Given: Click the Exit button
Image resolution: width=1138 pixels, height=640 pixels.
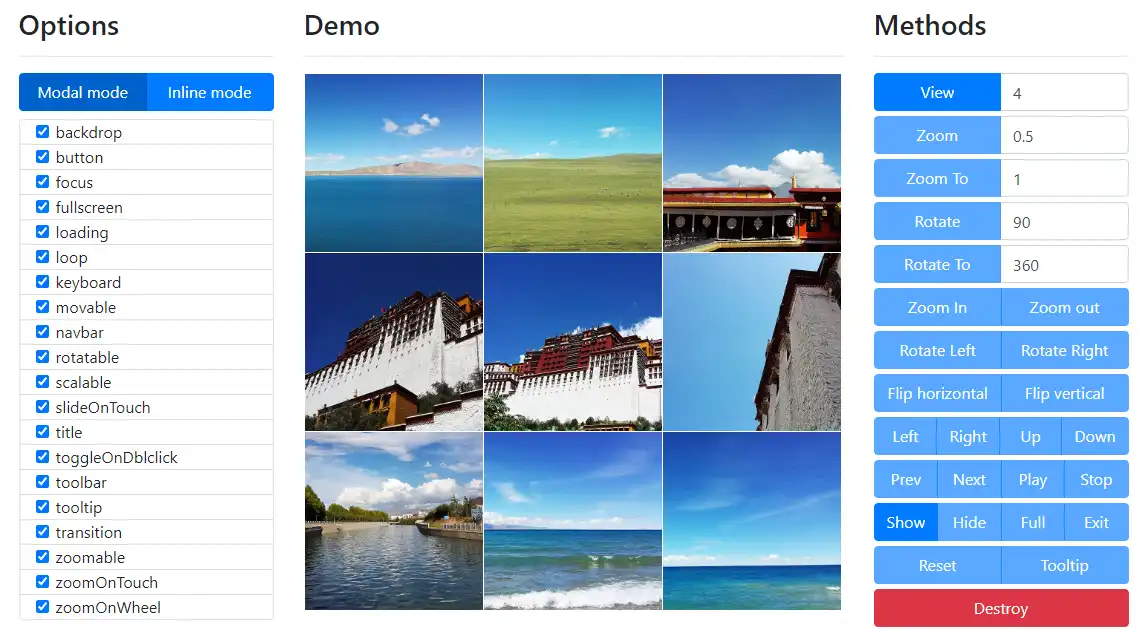Looking at the screenshot, I should pos(1097,522).
